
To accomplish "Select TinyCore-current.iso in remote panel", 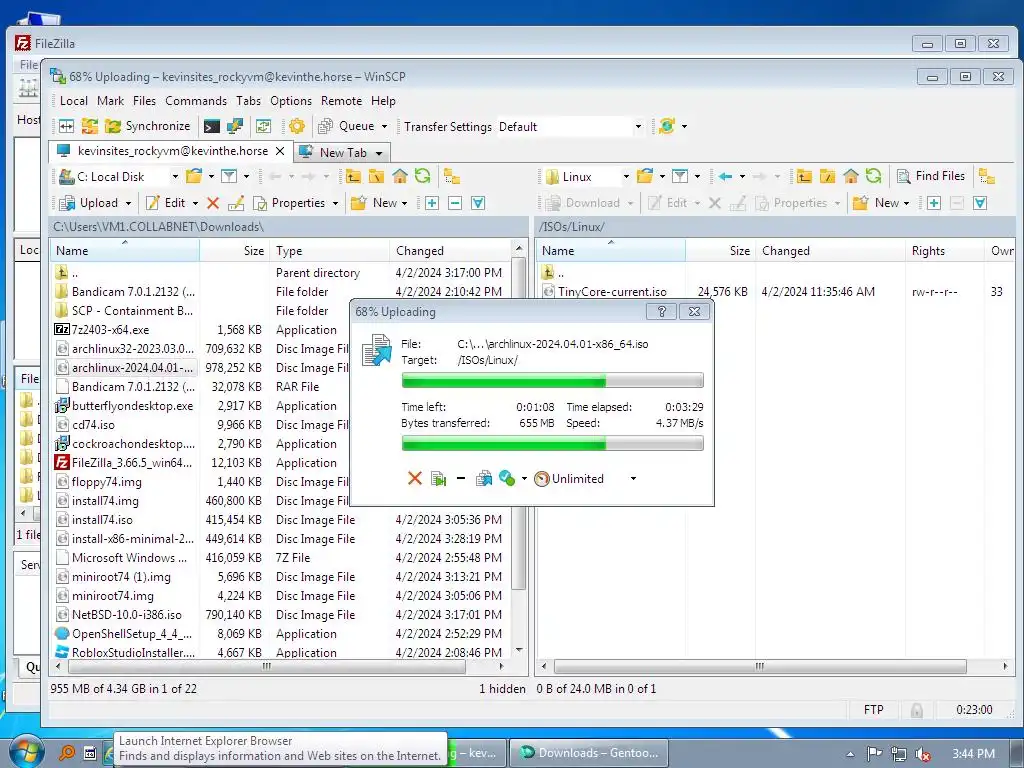I will click(x=613, y=292).
